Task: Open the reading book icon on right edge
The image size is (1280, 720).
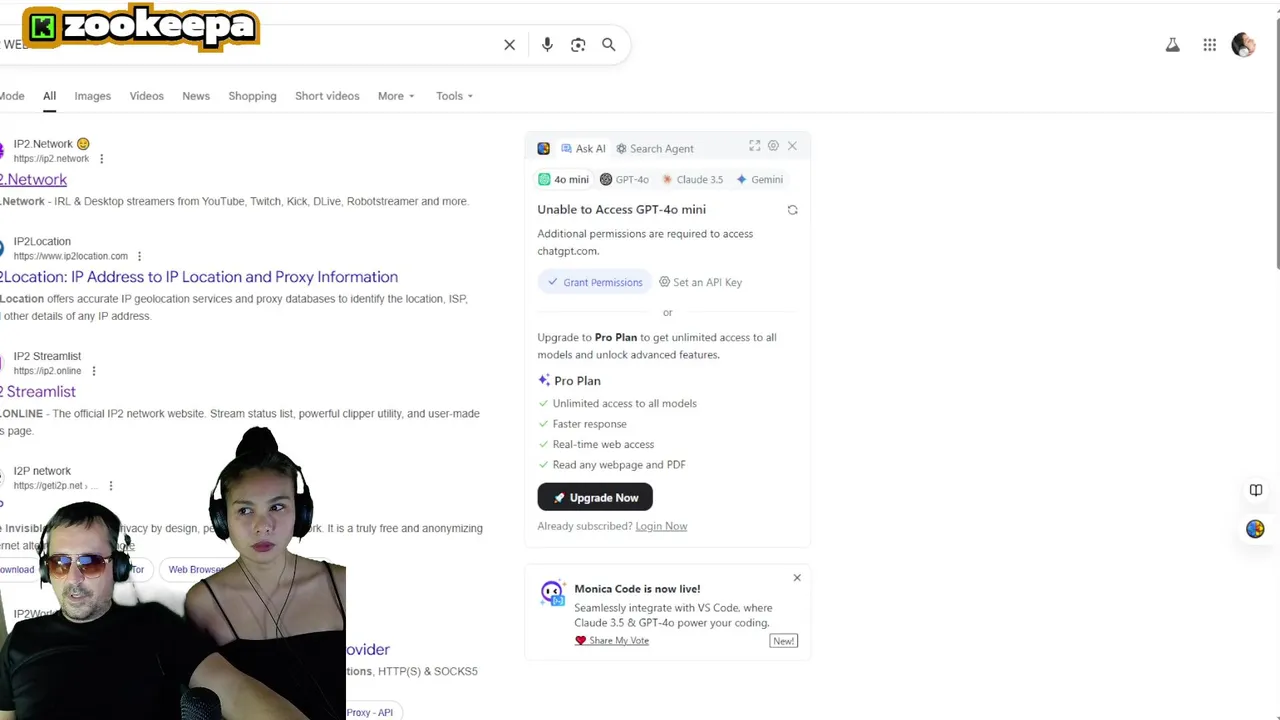Action: click(1256, 490)
